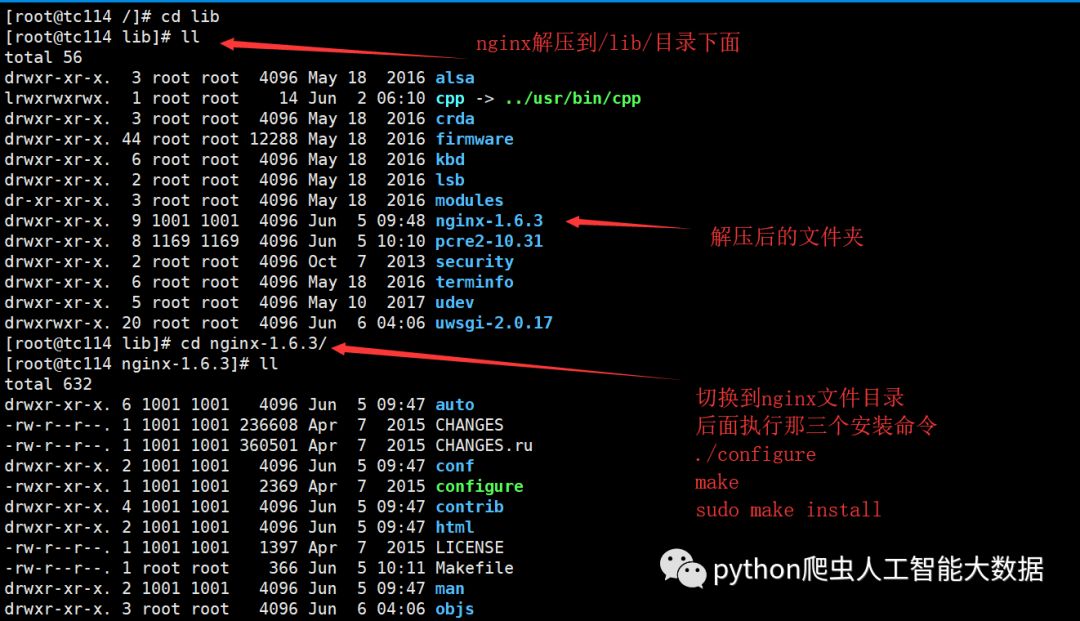Click the pcre2-10.31 directory name

click(489, 241)
